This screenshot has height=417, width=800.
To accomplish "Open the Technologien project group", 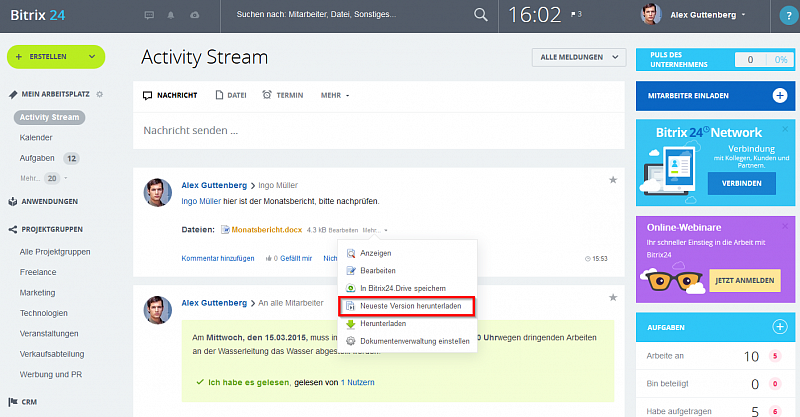I will point(43,313).
